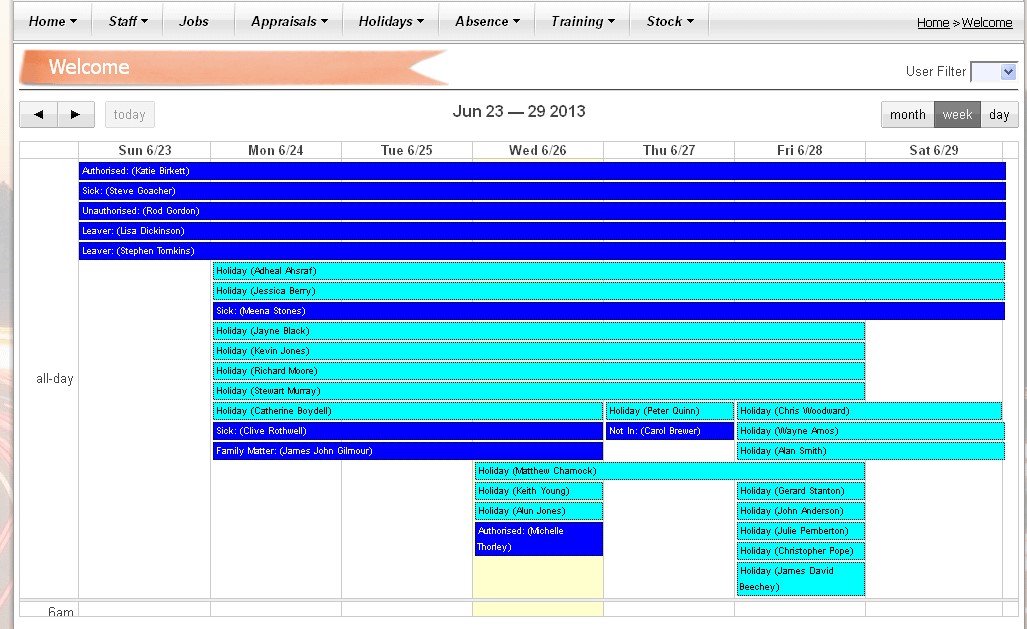The width and height of the screenshot is (1027, 629).
Task: Open Leaver Lisa Dickinson event
Action: point(542,231)
